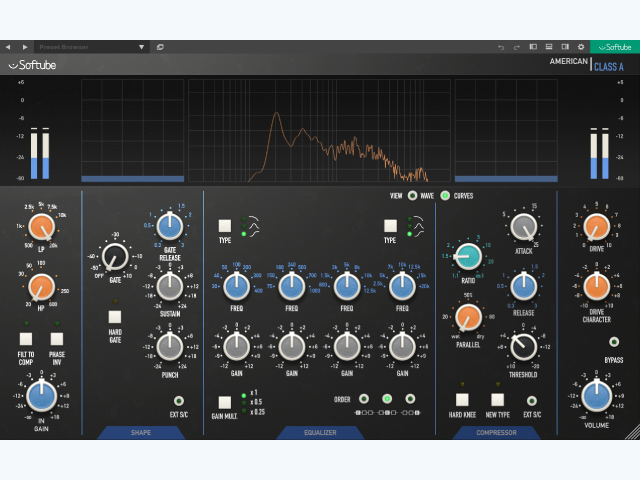
Task: Click the IN GAIN knob
Action: [41, 396]
